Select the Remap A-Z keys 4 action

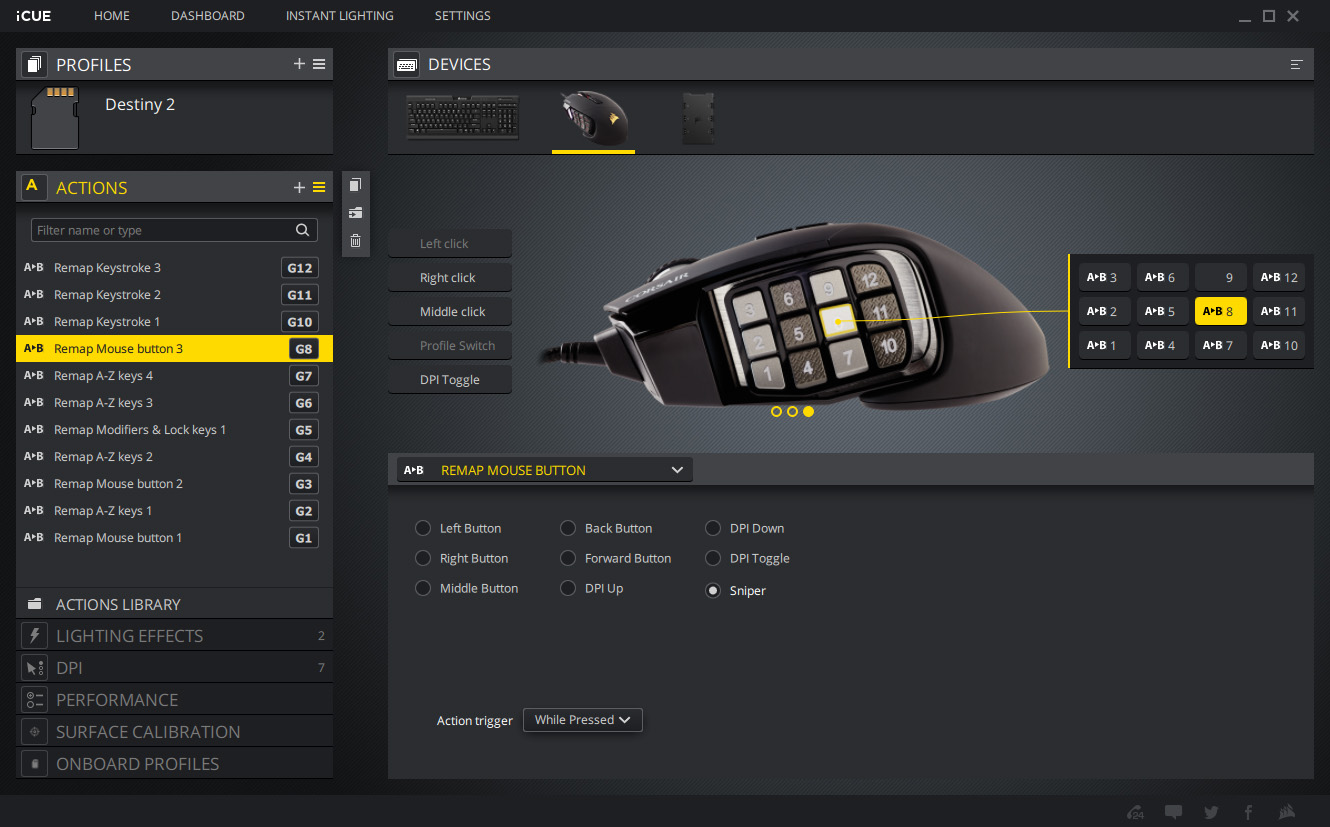pos(174,376)
